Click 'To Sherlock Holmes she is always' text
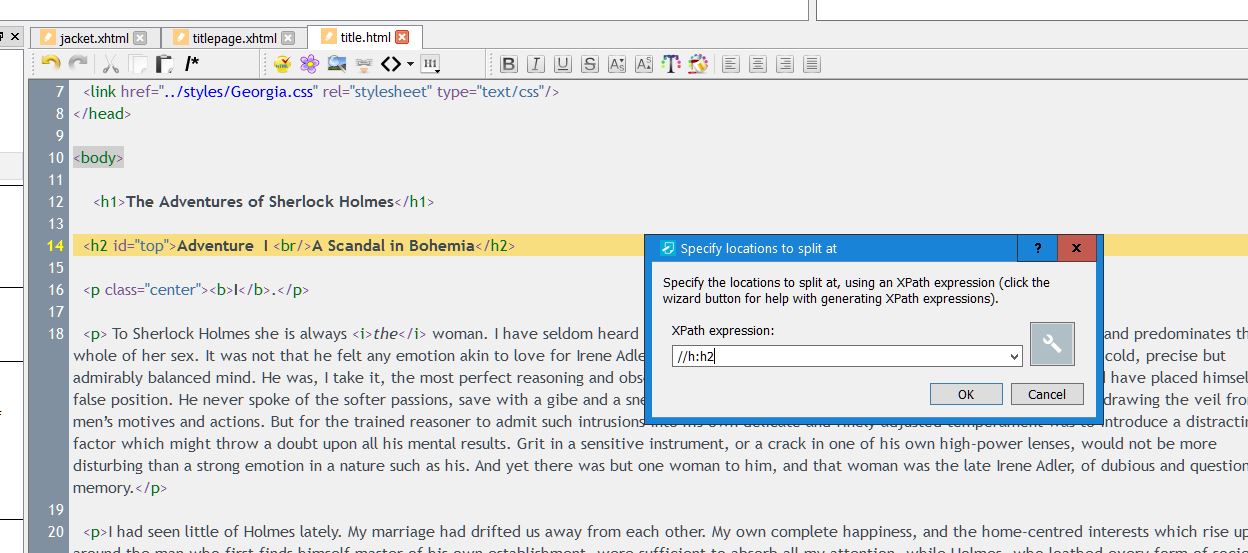 [230, 334]
